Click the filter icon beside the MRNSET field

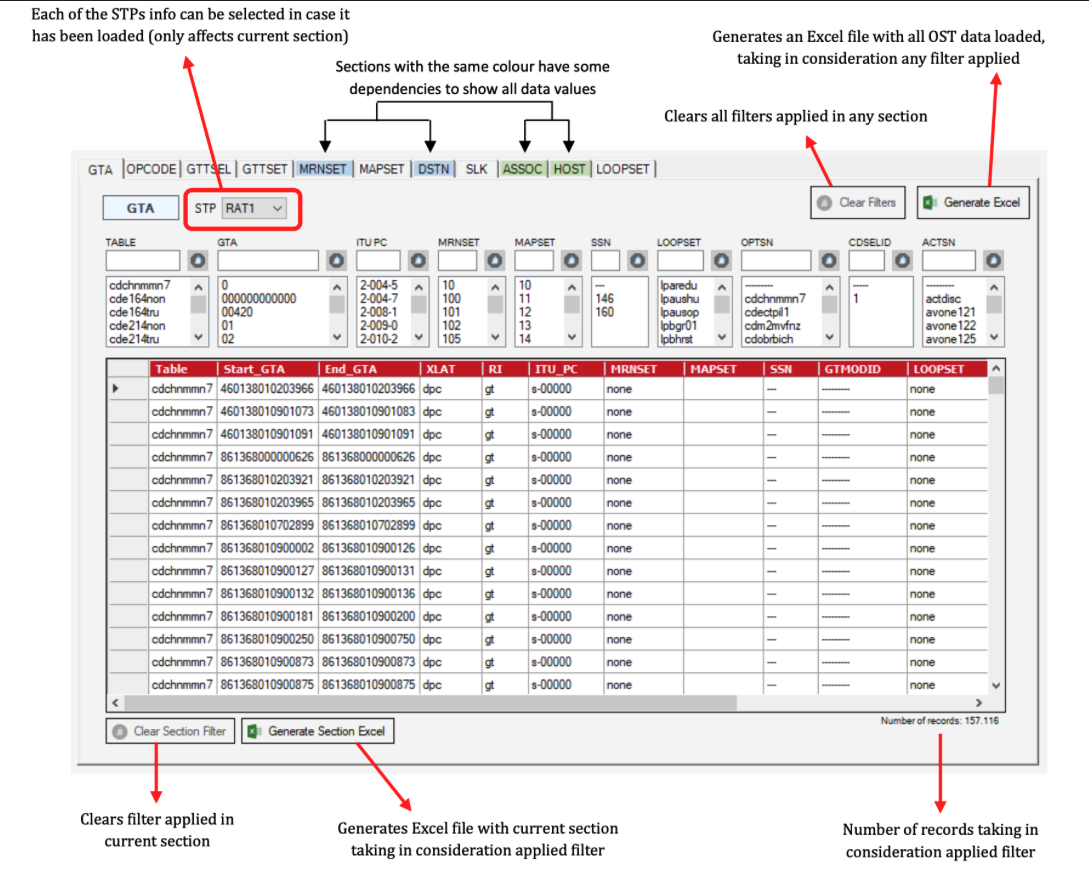pyautogui.click(x=496, y=260)
